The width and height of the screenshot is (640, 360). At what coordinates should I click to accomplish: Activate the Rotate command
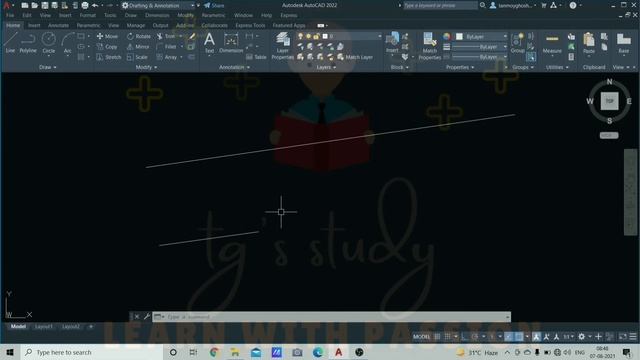pyautogui.click(x=139, y=36)
